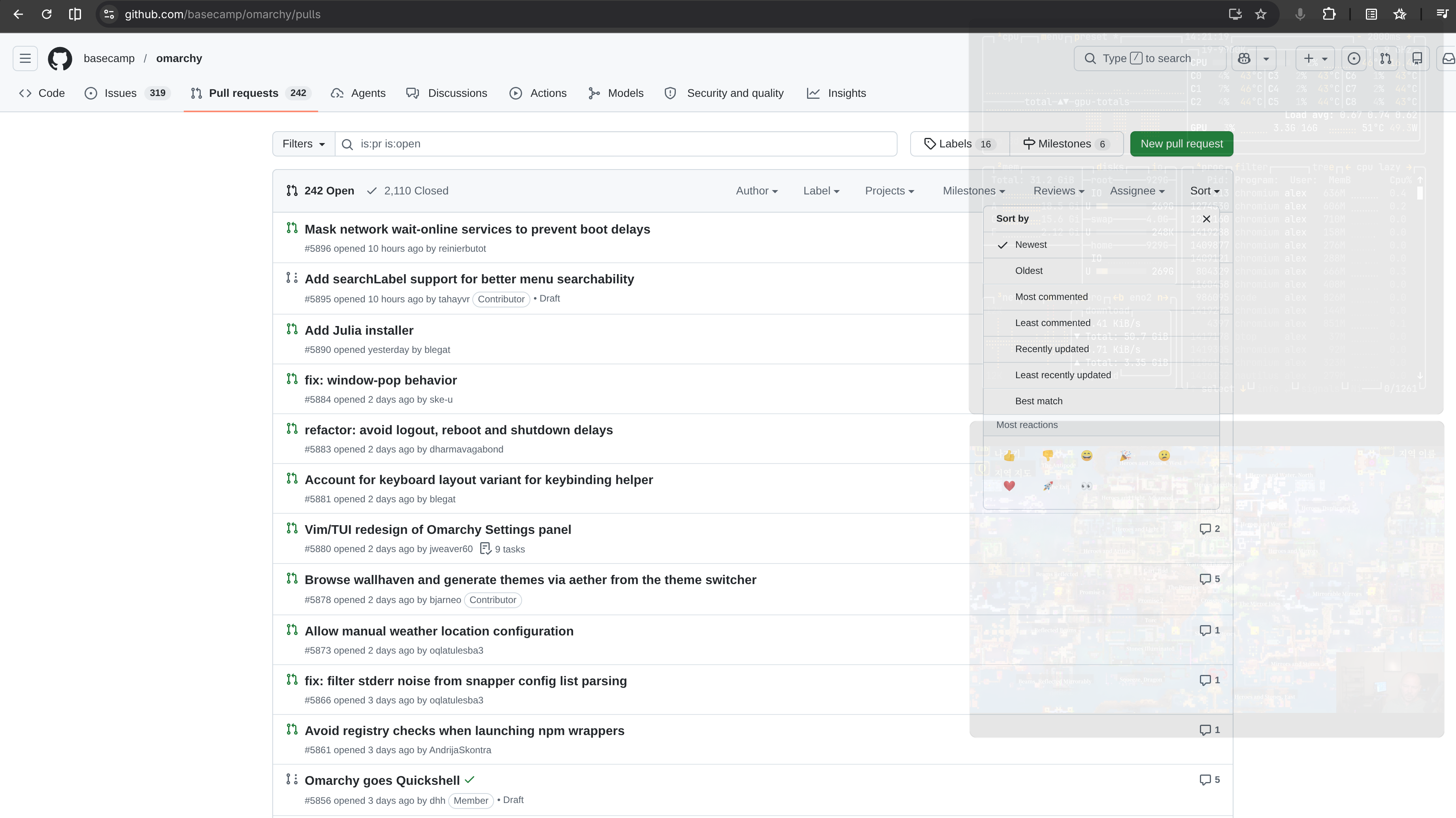Expand the Assignee filter dropdown

[x=1137, y=190]
